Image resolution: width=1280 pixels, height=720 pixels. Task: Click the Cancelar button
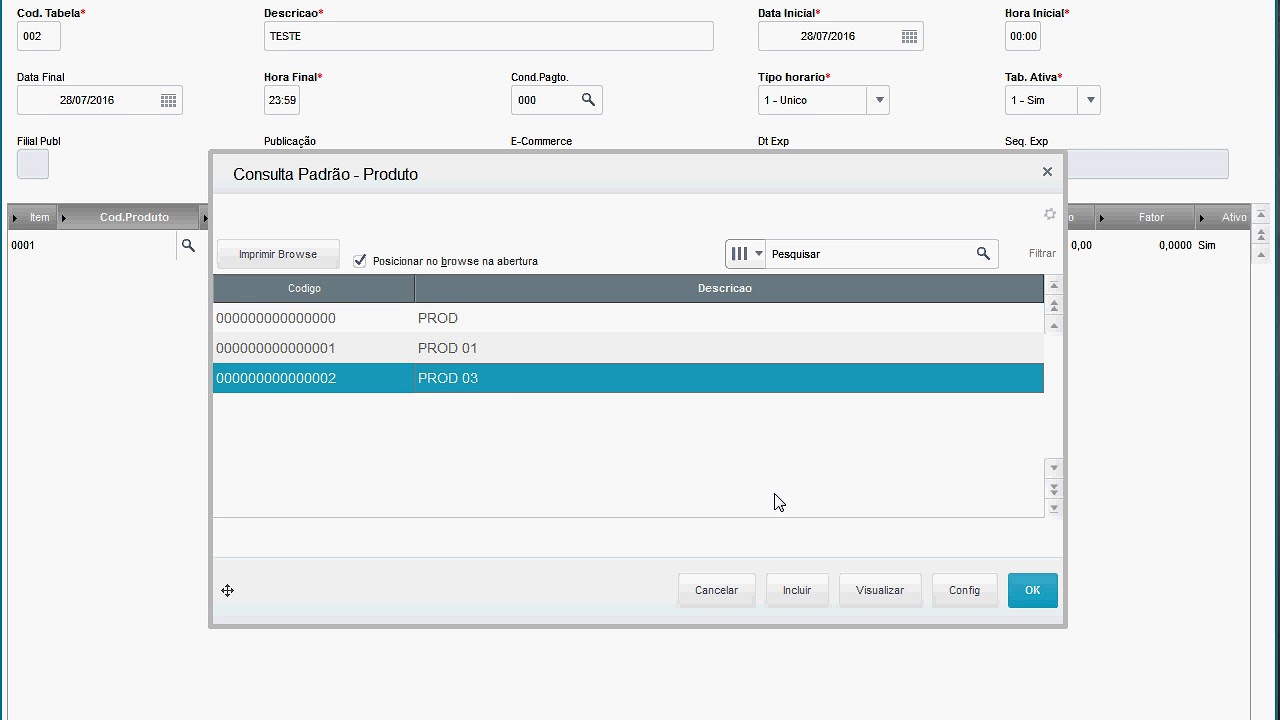[716, 590]
